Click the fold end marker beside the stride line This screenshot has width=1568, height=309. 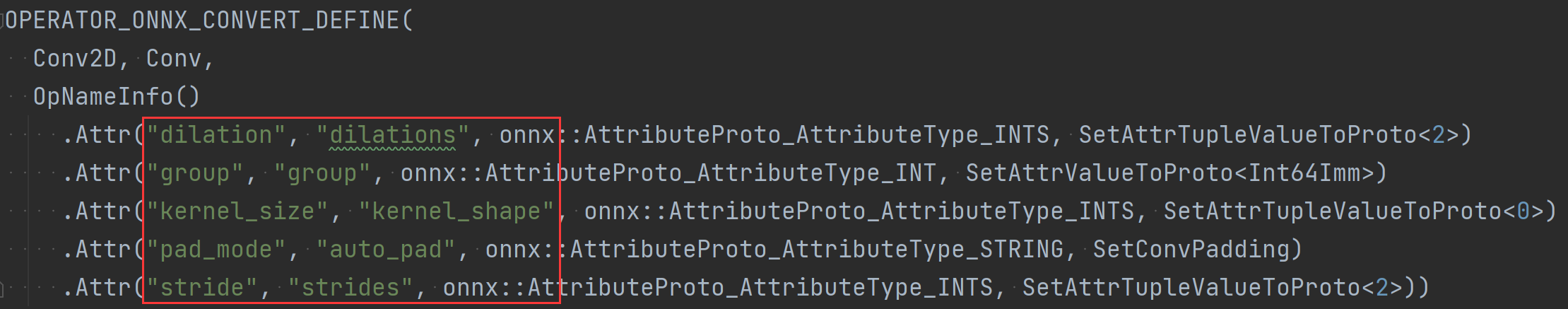point(2,288)
